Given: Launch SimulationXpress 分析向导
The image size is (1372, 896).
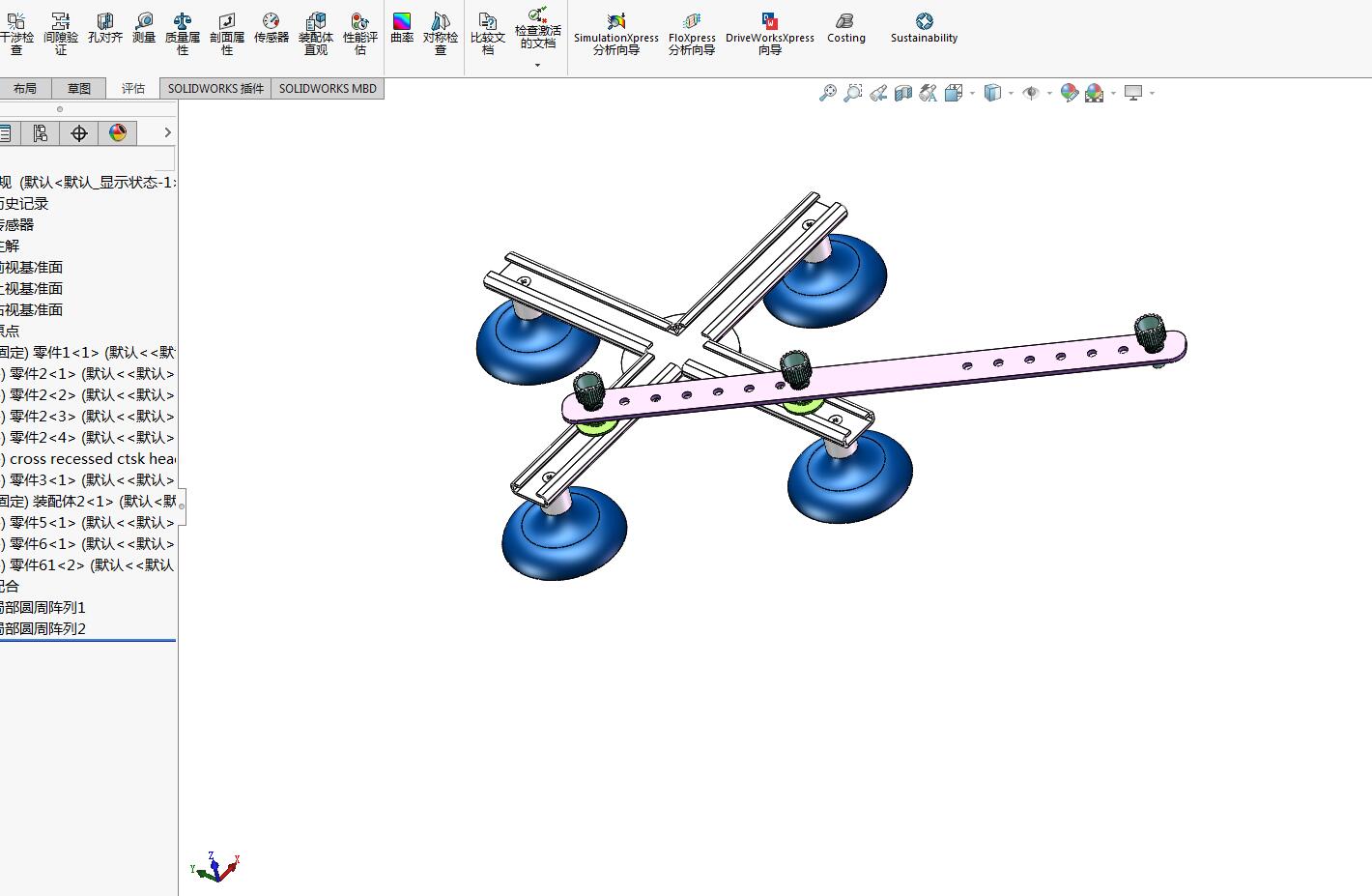Looking at the screenshot, I should [616, 34].
